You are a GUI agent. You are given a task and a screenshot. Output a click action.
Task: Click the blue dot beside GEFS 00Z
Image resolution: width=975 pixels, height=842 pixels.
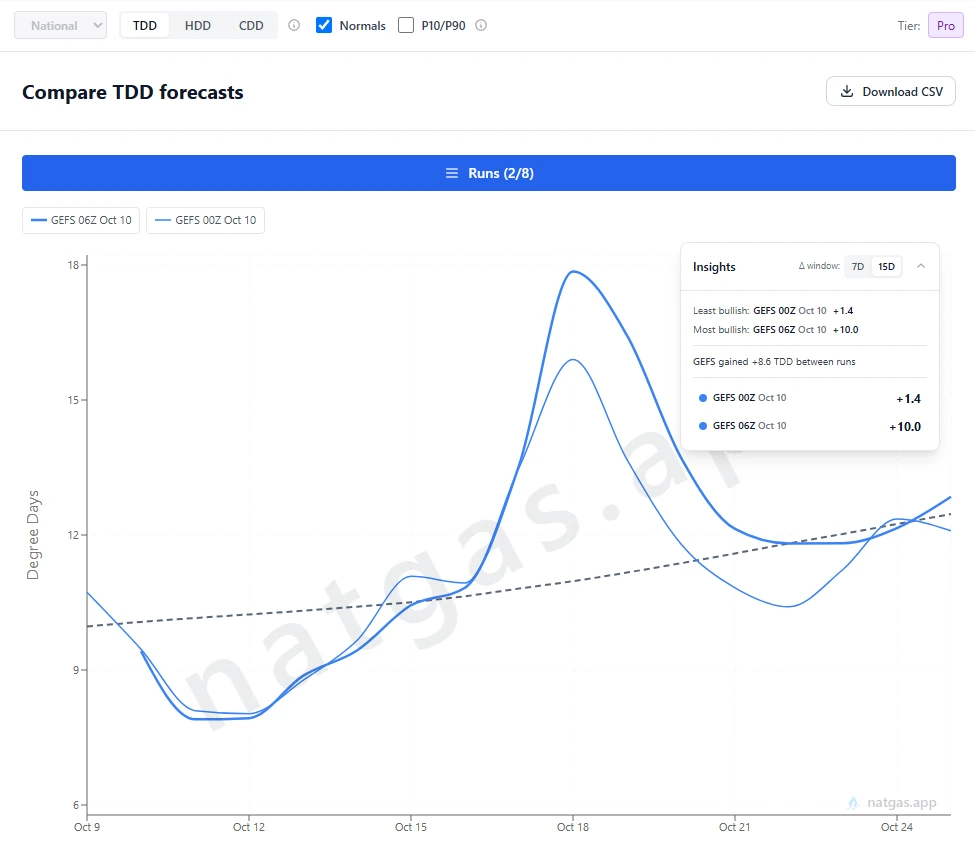coord(703,398)
